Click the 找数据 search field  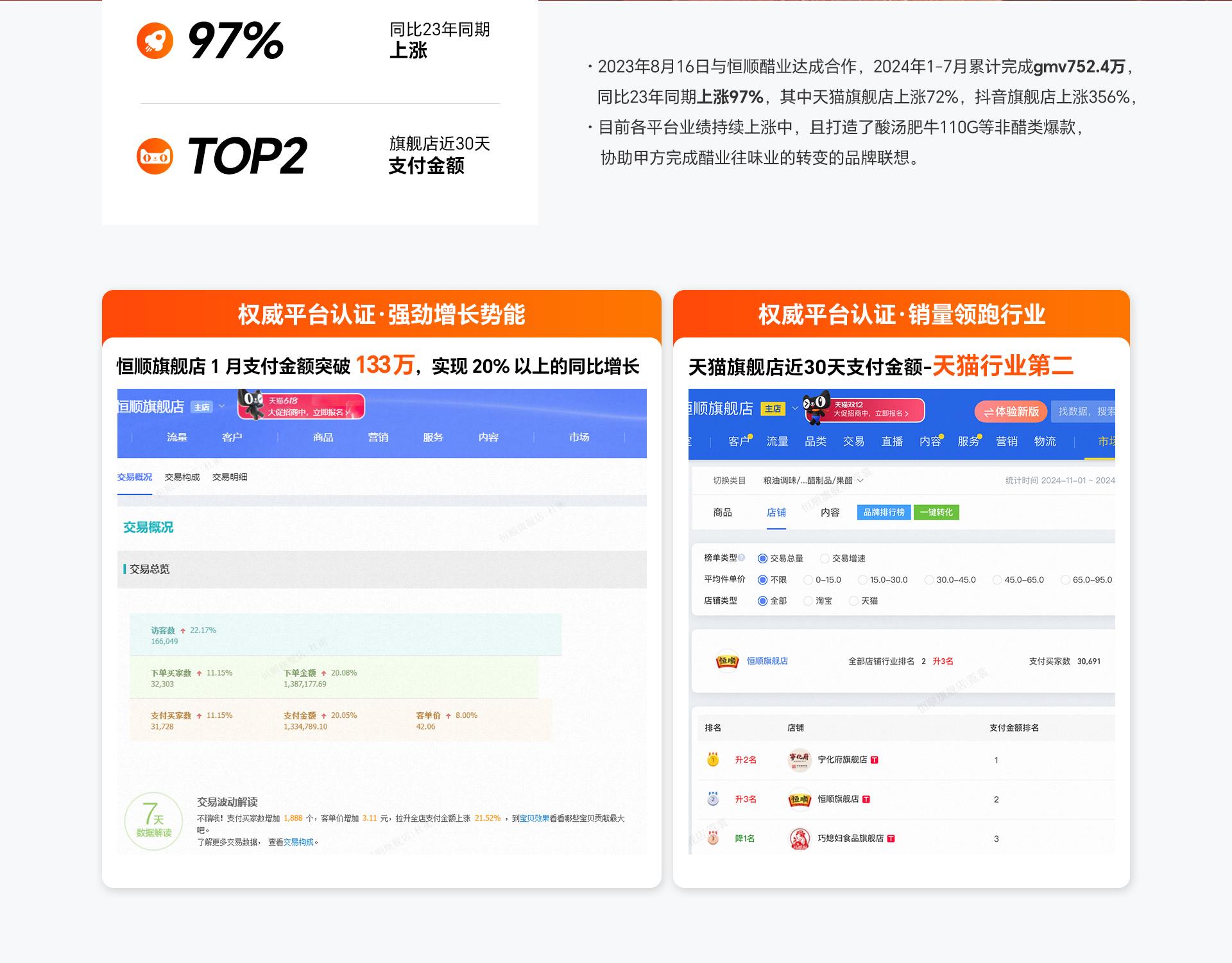click(1083, 412)
